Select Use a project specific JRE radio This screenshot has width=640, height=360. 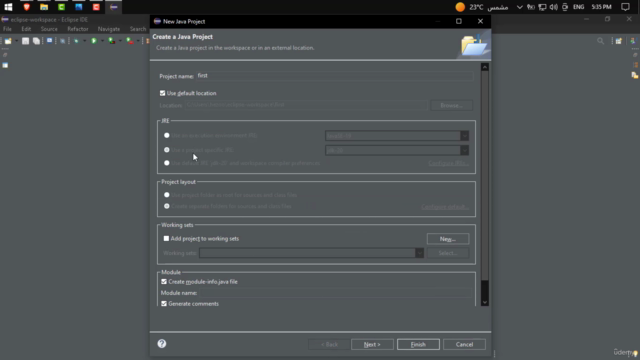pos(167,150)
